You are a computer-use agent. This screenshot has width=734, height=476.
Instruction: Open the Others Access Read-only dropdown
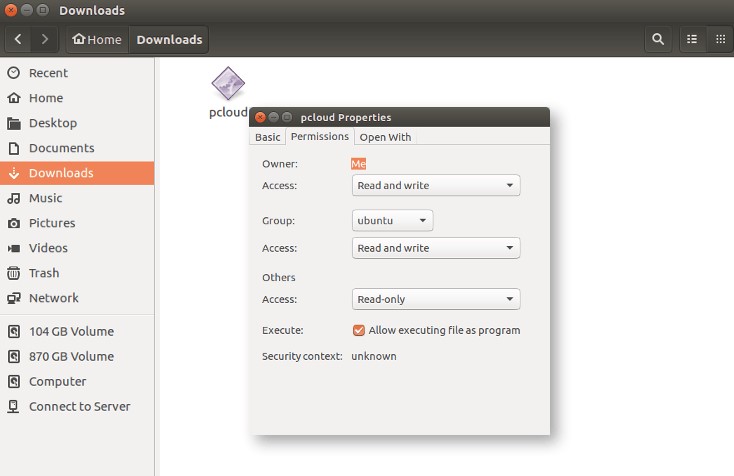click(x=436, y=299)
